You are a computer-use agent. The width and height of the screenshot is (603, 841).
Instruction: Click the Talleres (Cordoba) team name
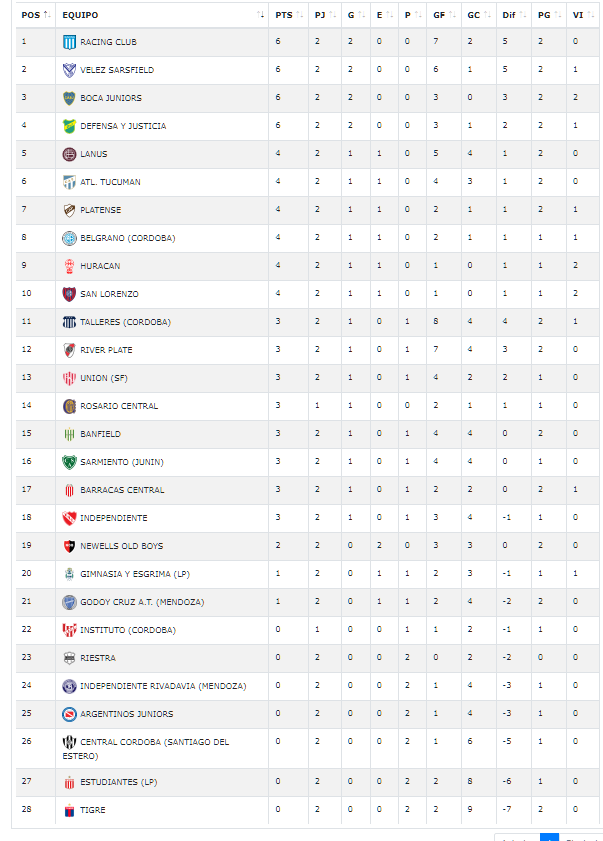126,322
